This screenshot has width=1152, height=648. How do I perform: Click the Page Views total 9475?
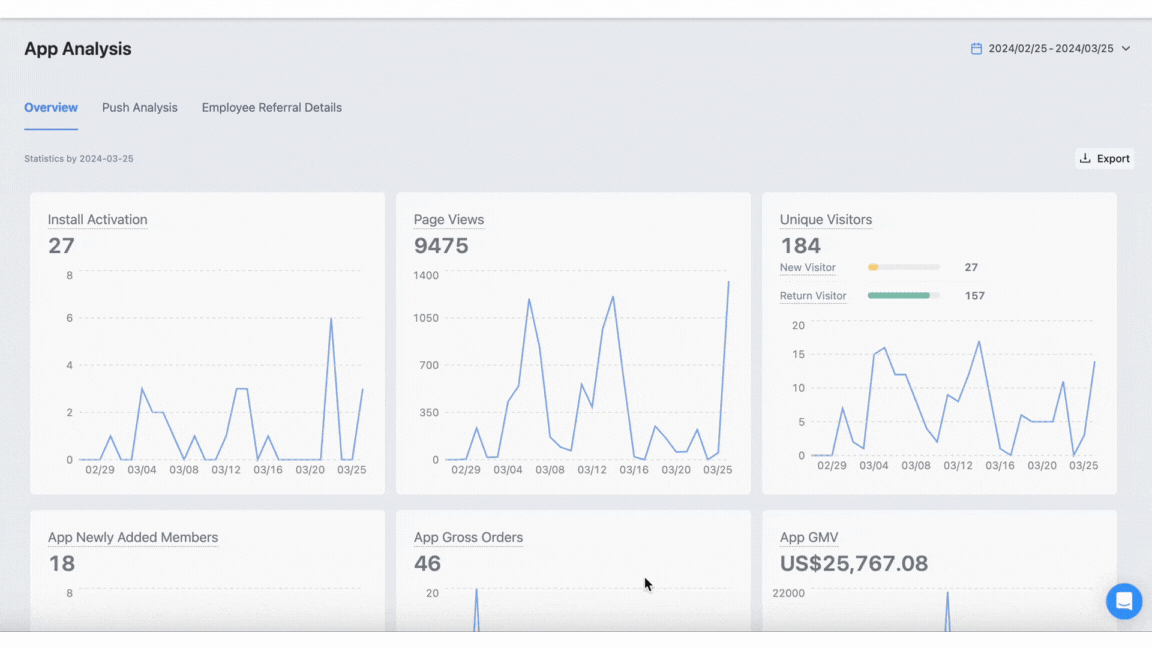pyautogui.click(x=441, y=245)
